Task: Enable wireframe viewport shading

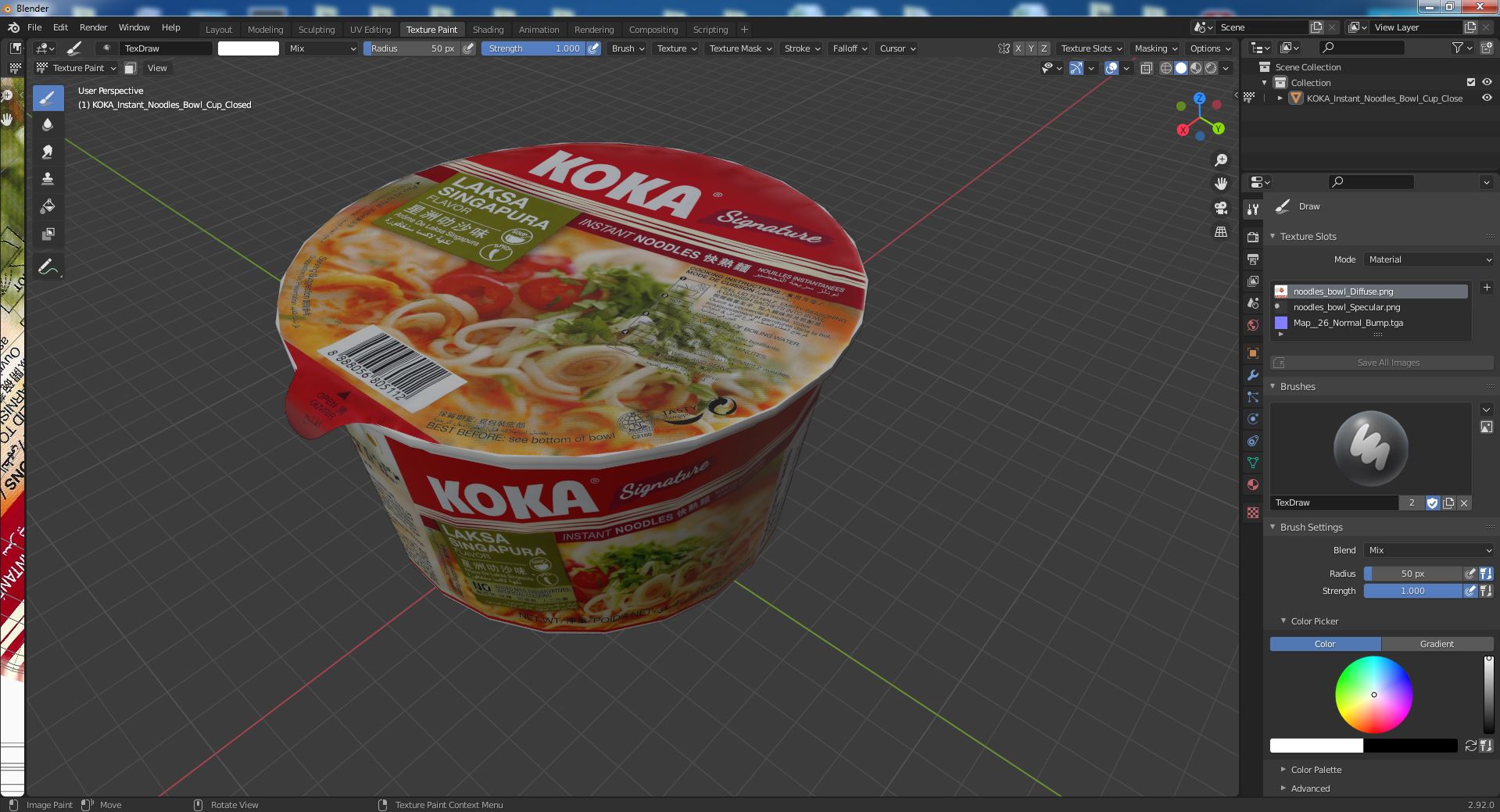Action: pos(1165,68)
